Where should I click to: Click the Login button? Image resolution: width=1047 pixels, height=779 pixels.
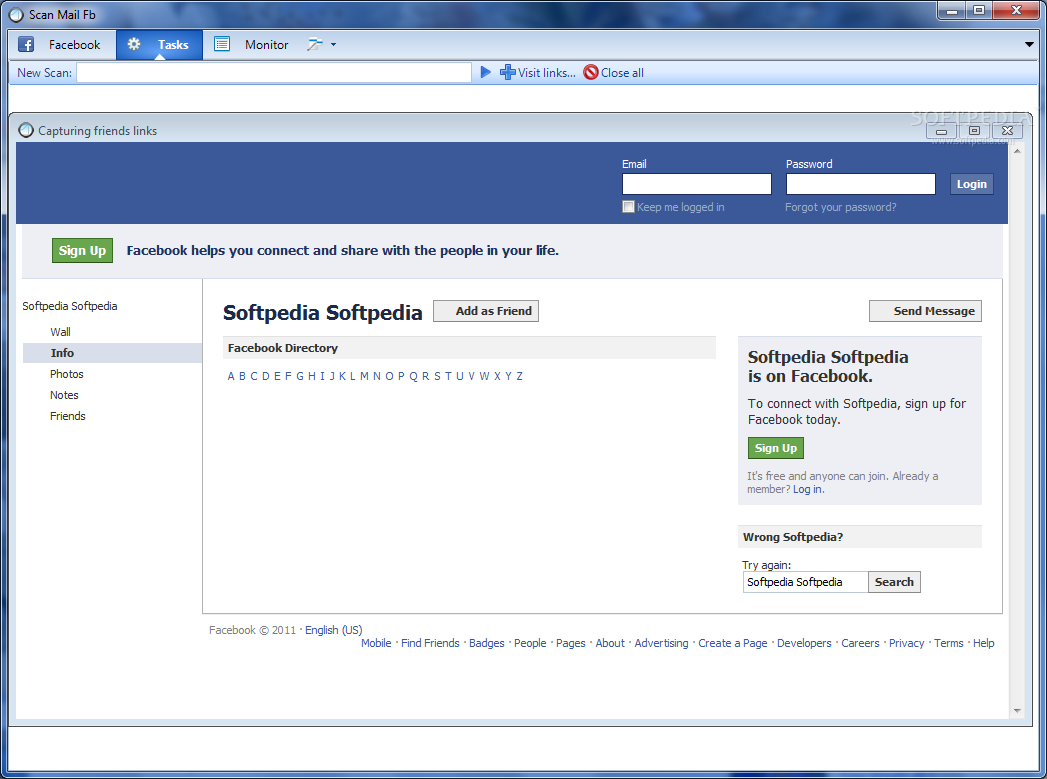click(x=972, y=184)
